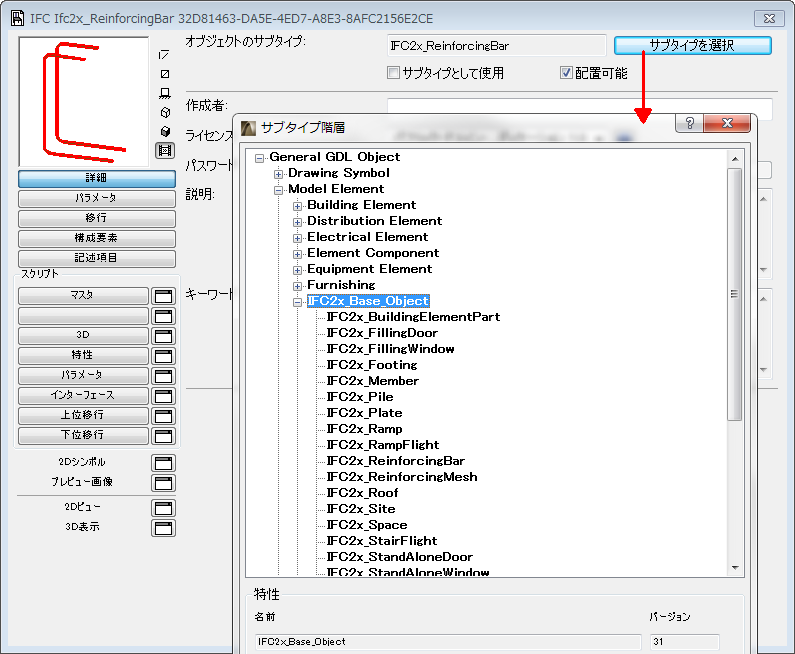
Task: Open the マスタ script
Action: tap(83, 296)
